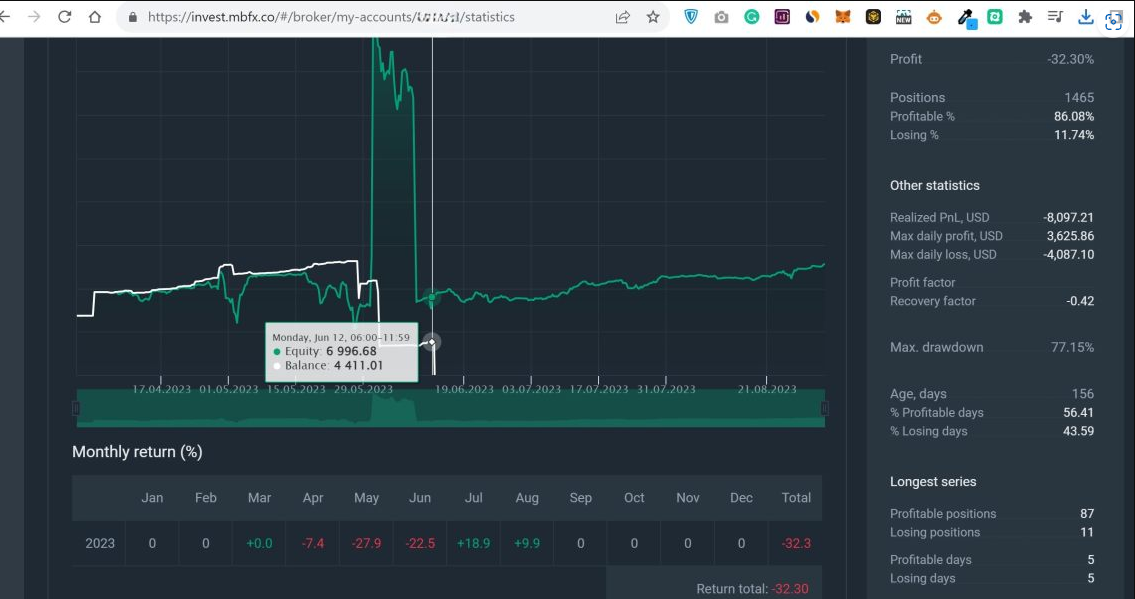This screenshot has width=1135, height=599.
Task: Go to the browser home page
Action: 95,17
